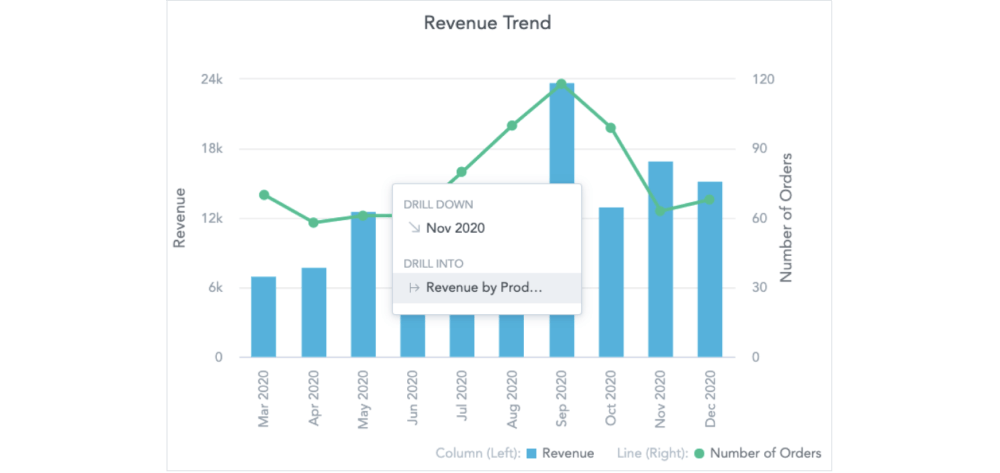Click the Apr 2020 revenue bar

pos(313,312)
